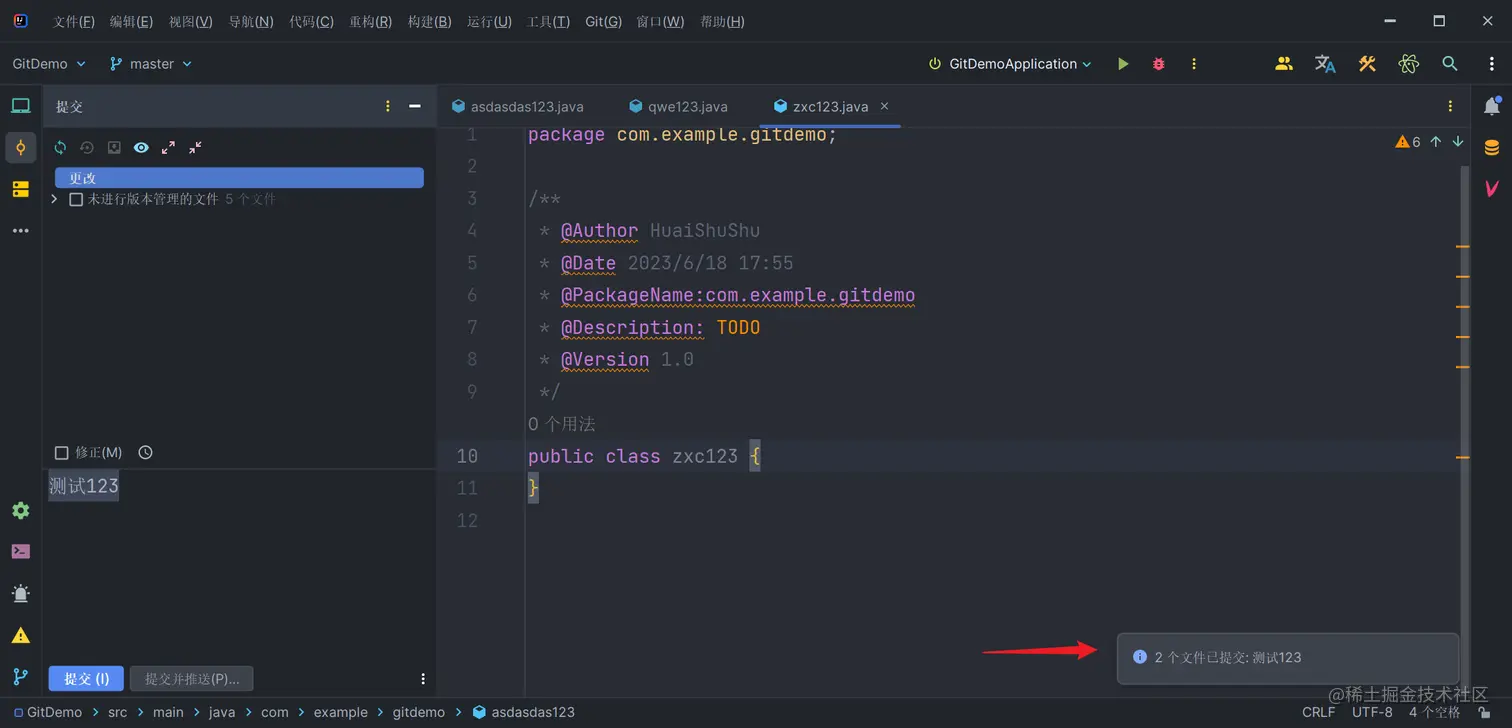Image resolution: width=1512 pixels, height=728 pixels.
Task: Check the unversioned files checkbox
Action: (76, 199)
